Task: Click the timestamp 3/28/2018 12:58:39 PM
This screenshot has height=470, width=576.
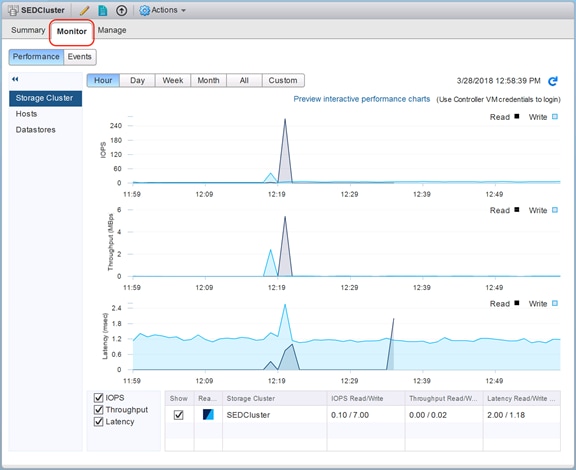Action: [498, 81]
